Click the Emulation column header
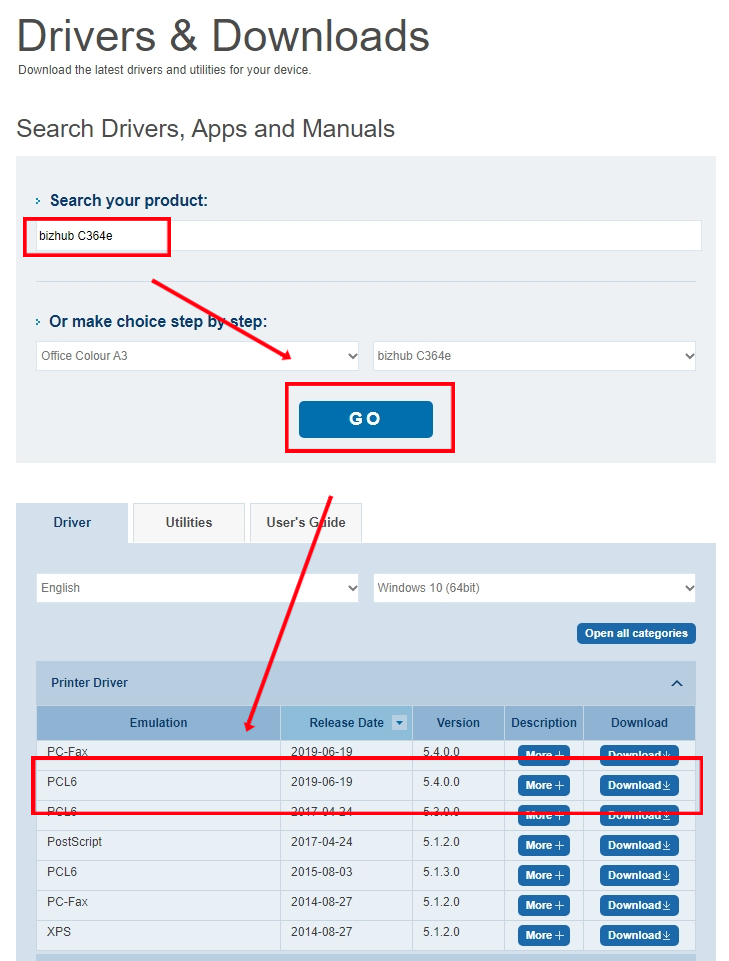Image resolution: width=729 pixels, height=961 pixels. (158, 723)
